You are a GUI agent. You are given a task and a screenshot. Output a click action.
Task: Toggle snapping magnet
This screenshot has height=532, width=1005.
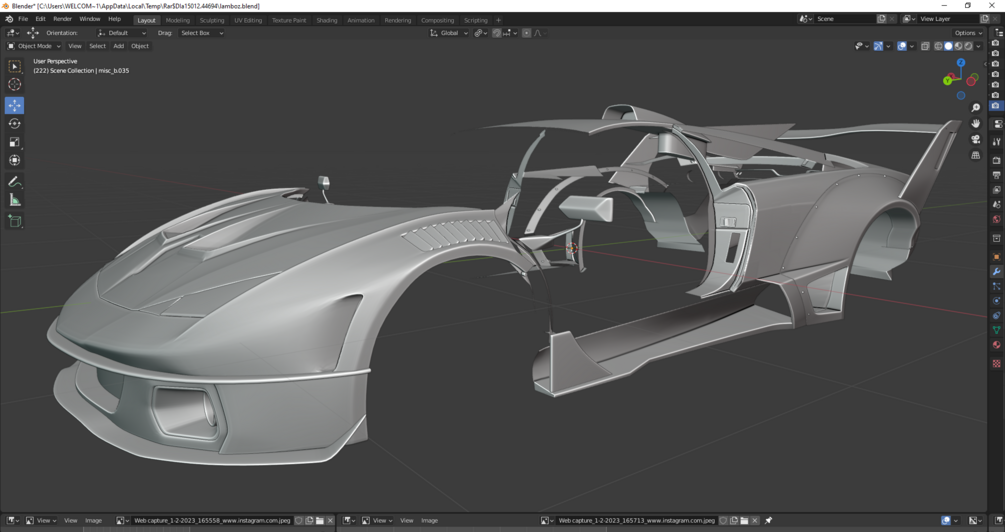497,33
